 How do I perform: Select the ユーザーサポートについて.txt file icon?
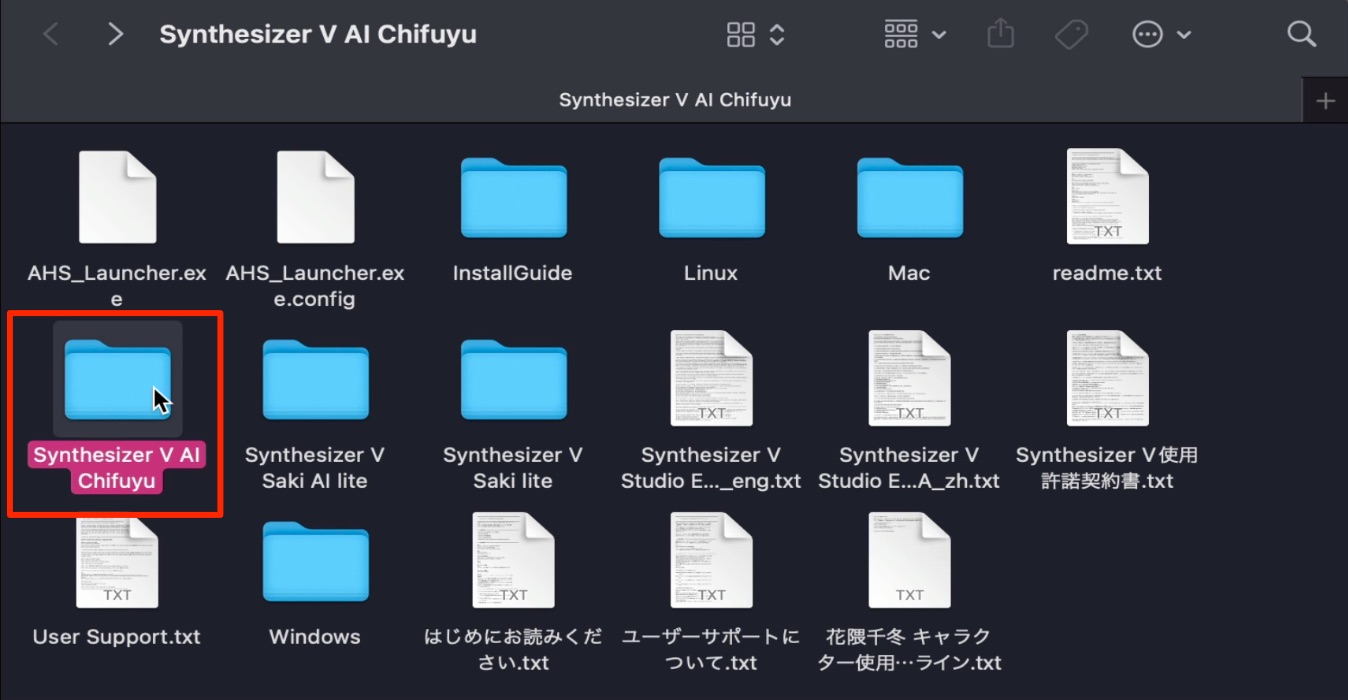pyautogui.click(x=711, y=560)
